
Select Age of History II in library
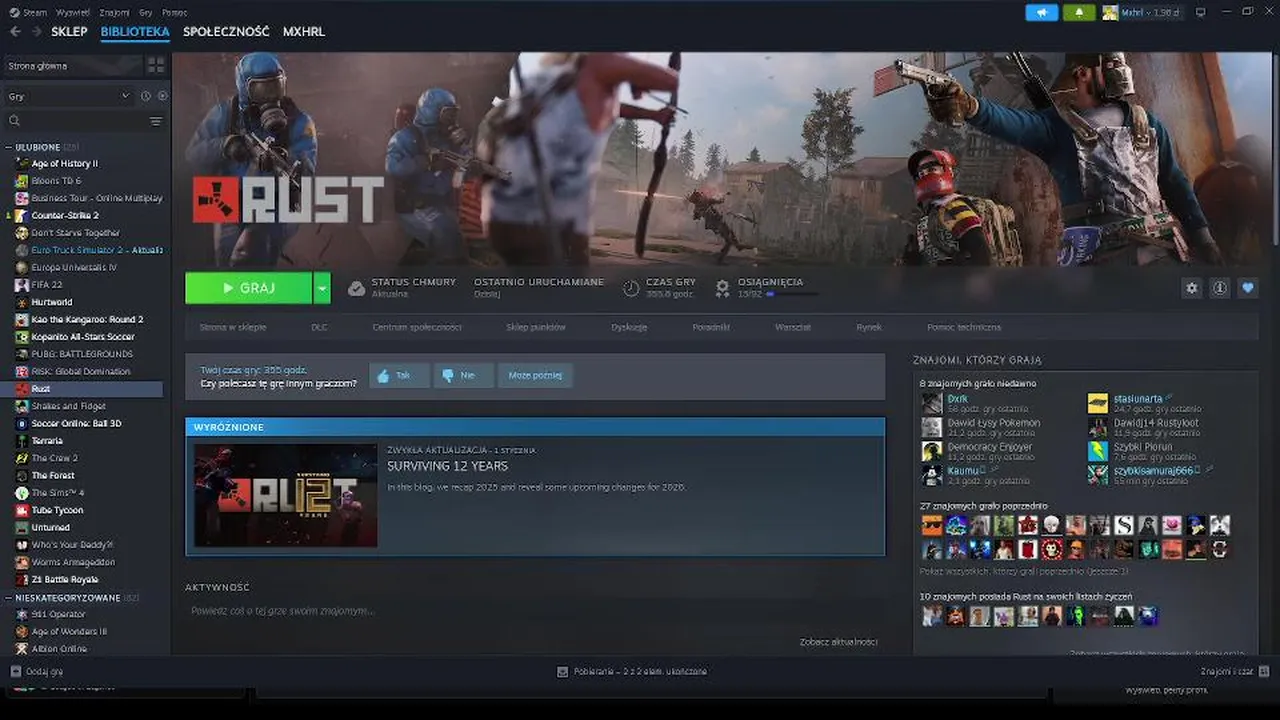coord(65,163)
